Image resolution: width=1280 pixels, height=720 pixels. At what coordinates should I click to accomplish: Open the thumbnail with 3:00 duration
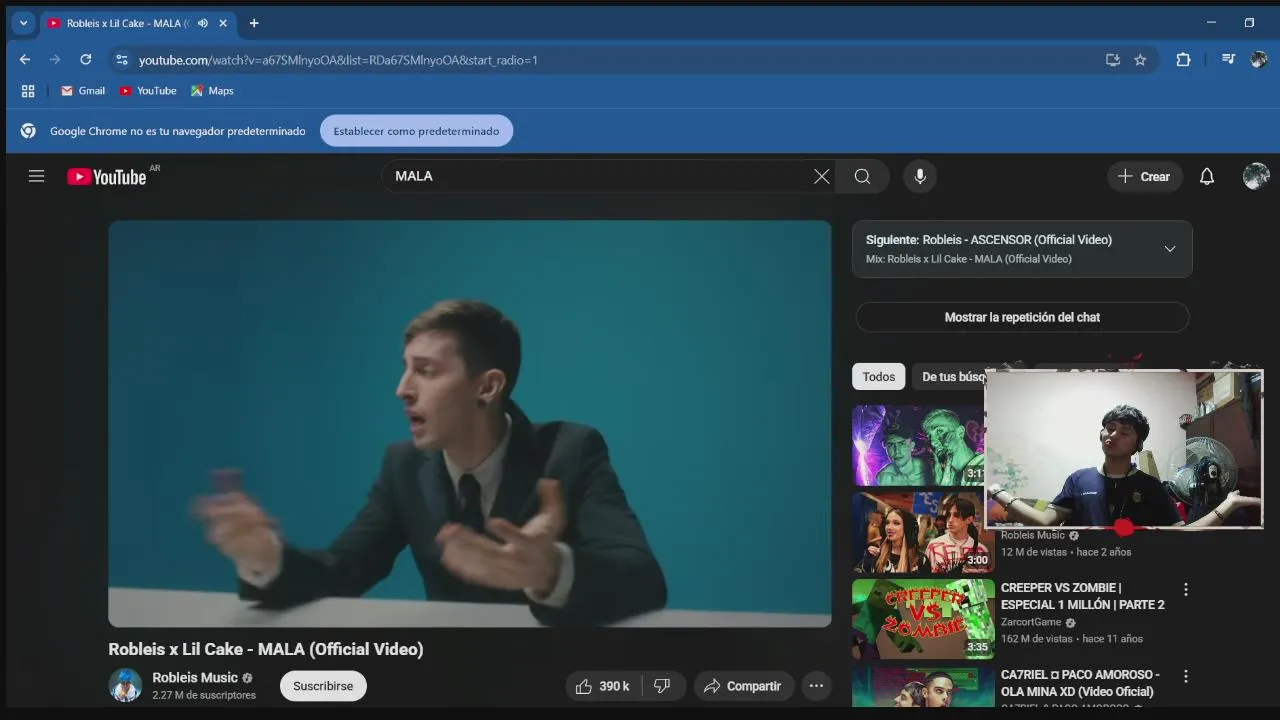point(923,532)
